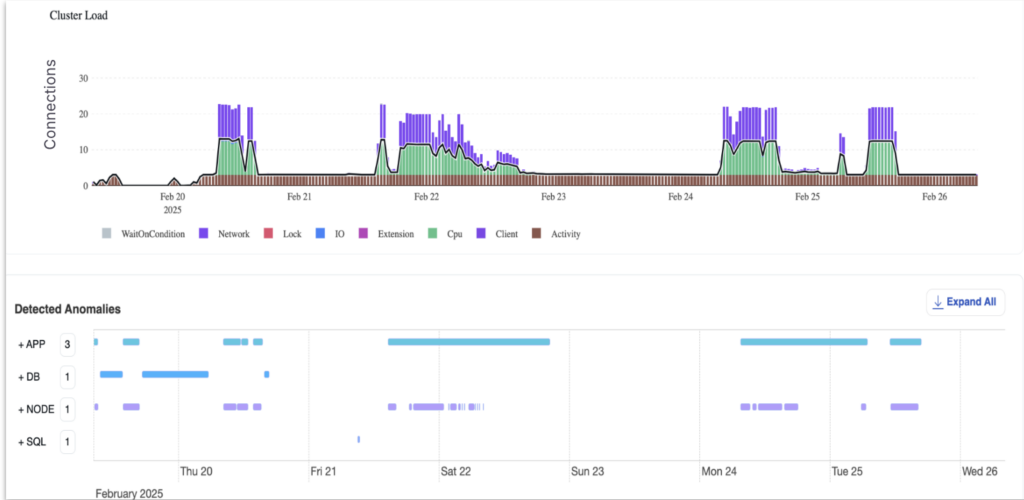1024x500 pixels.
Task: Click the Feb 20 chart axis label
Action: (173, 196)
